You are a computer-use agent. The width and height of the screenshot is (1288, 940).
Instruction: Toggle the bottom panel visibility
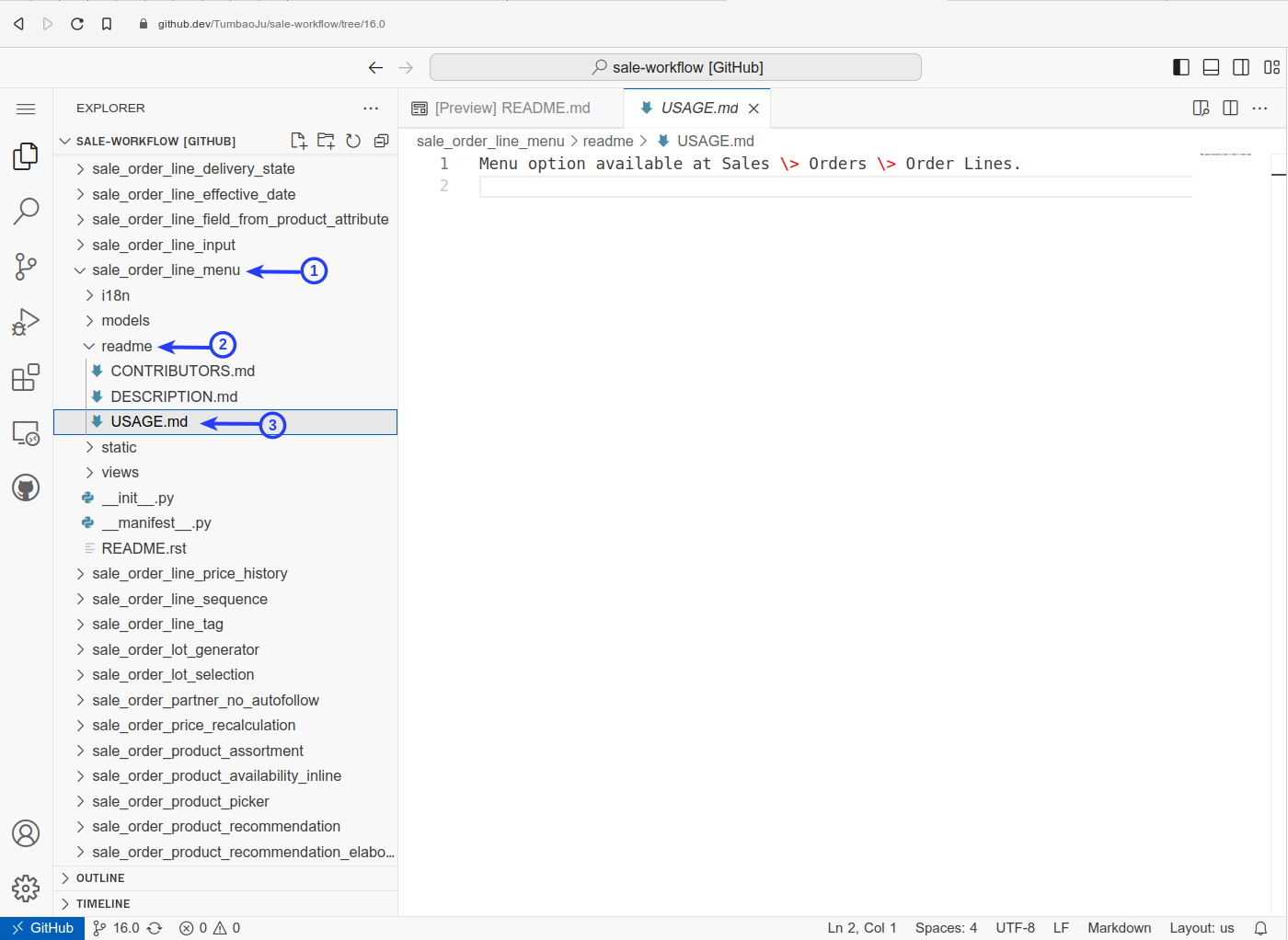click(x=1212, y=67)
